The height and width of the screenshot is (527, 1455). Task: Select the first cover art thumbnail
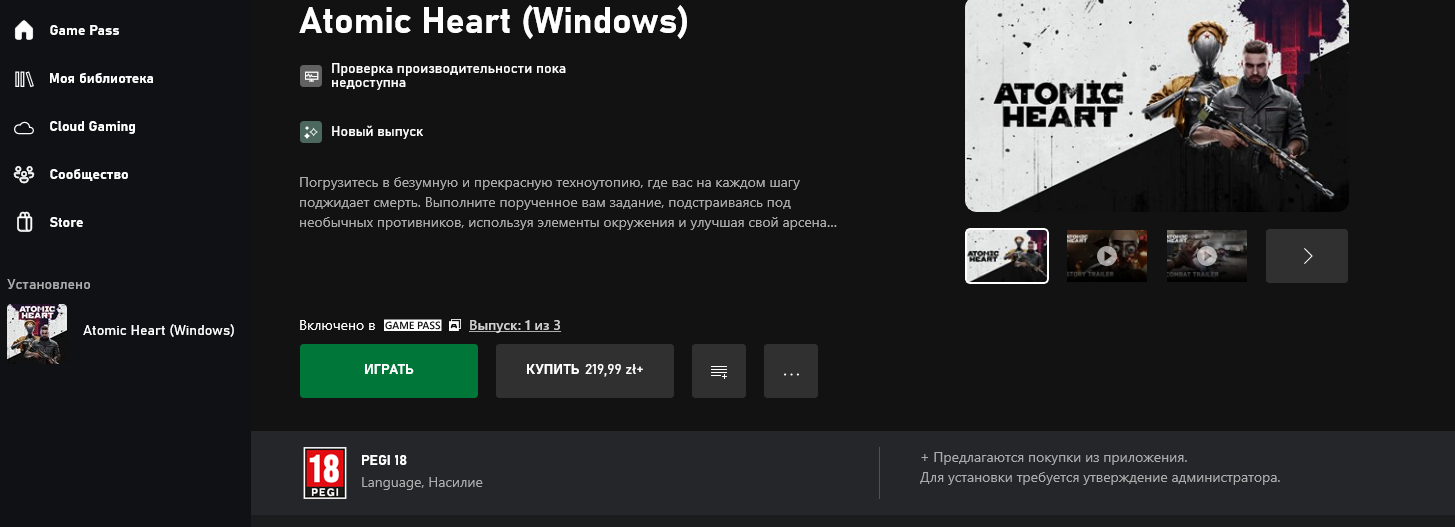pos(1007,256)
